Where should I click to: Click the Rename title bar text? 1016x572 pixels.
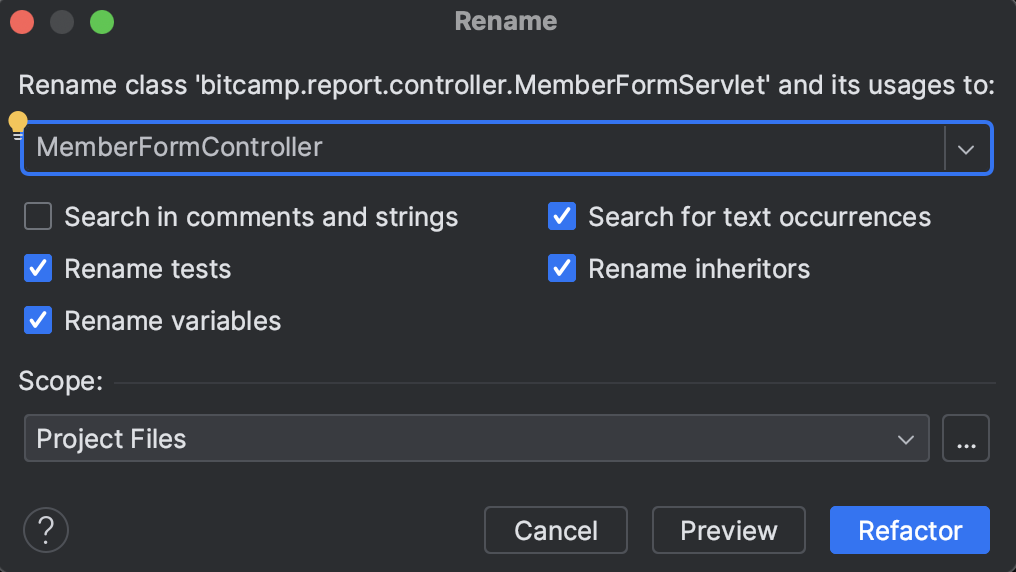(x=506, y=21)
